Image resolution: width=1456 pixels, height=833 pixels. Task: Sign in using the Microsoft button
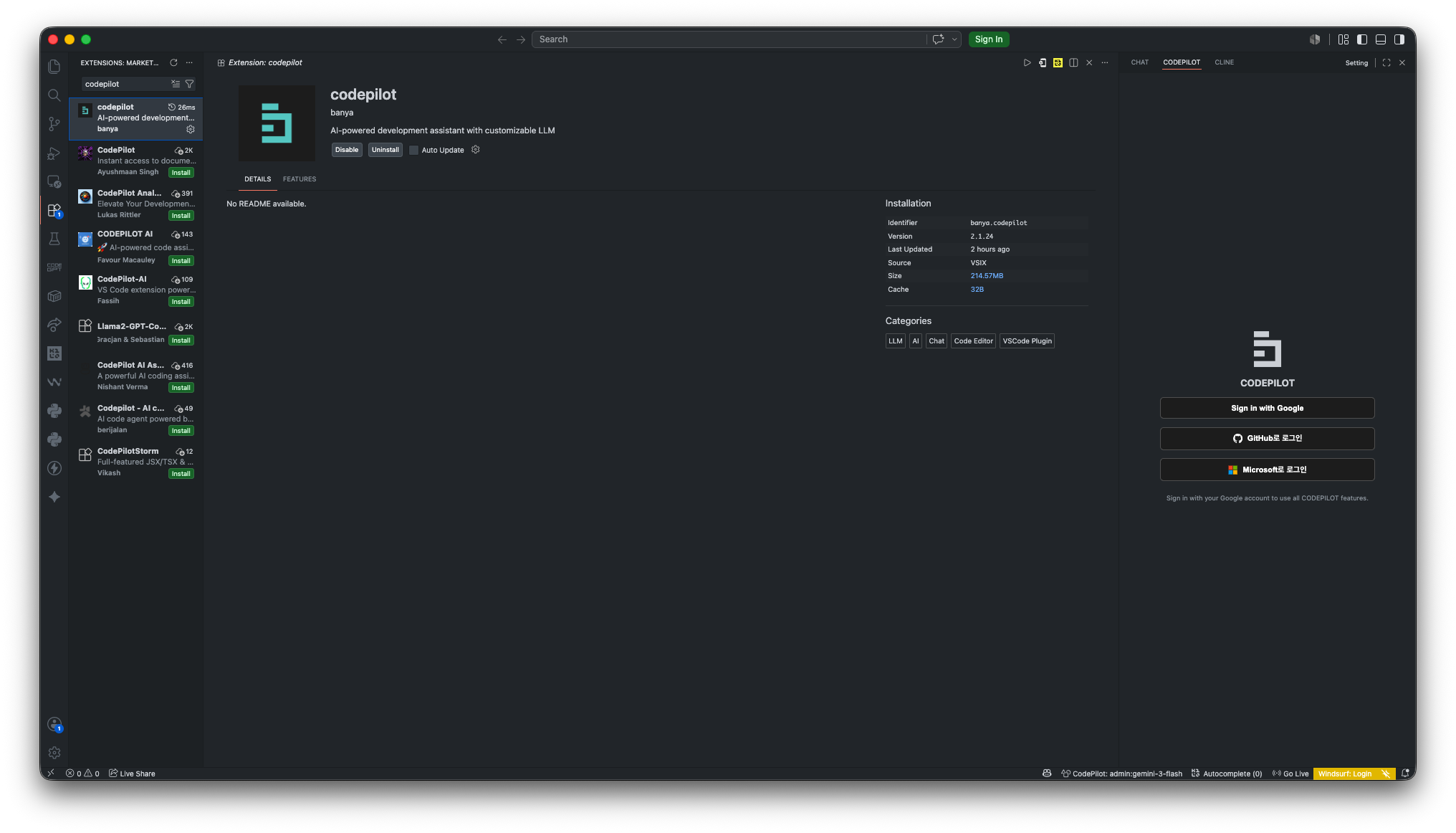pyautogui.click(x=1267, y=470)
